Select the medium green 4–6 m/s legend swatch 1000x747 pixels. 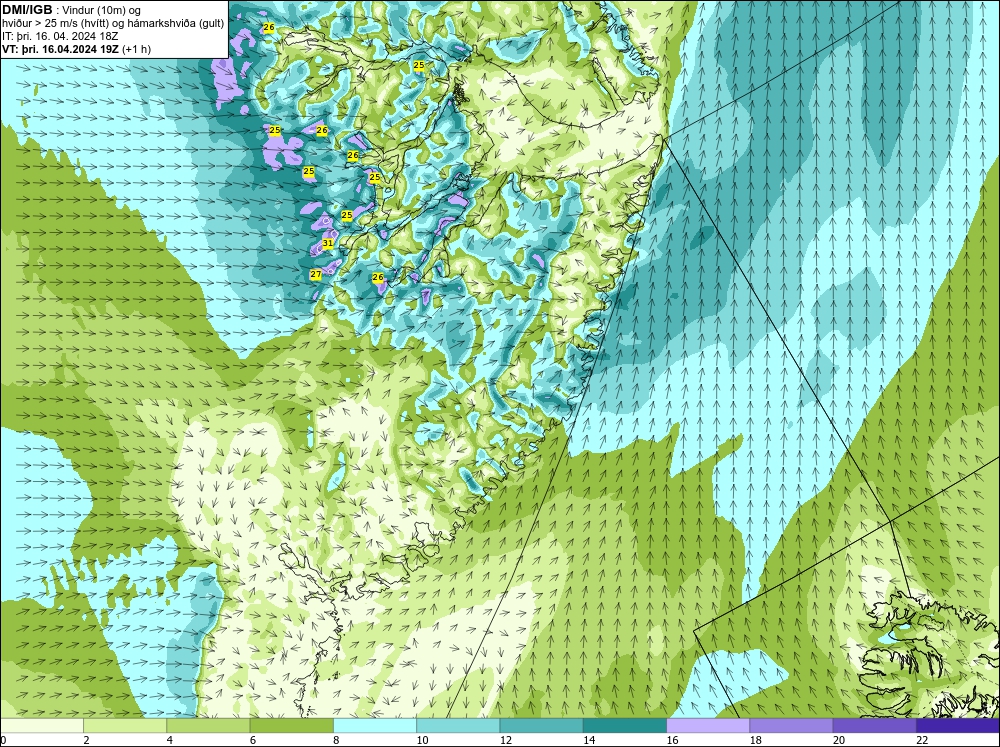(208, 725)
